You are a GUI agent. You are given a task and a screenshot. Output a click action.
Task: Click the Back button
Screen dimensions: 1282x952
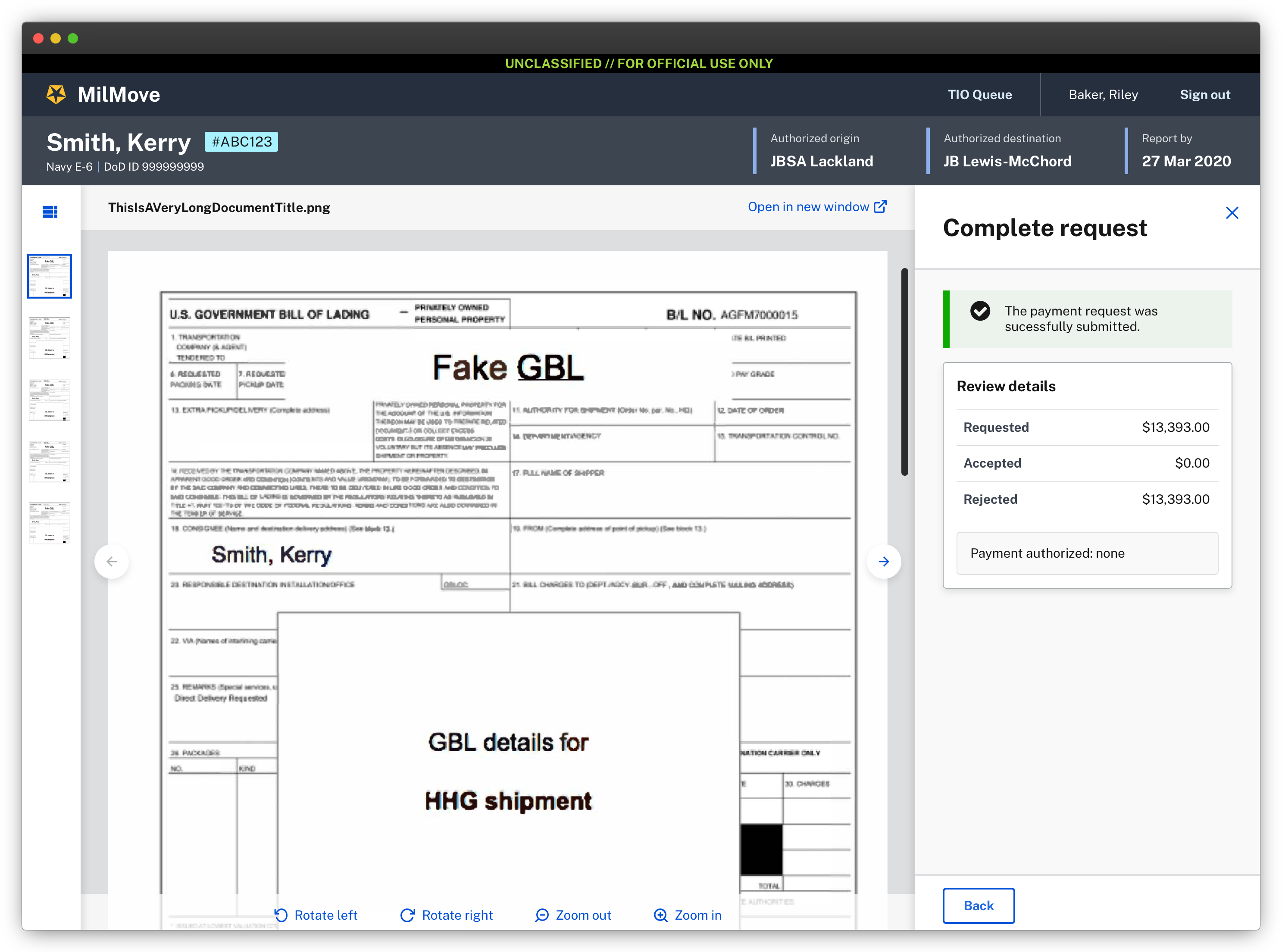click(x=978, y=905)
